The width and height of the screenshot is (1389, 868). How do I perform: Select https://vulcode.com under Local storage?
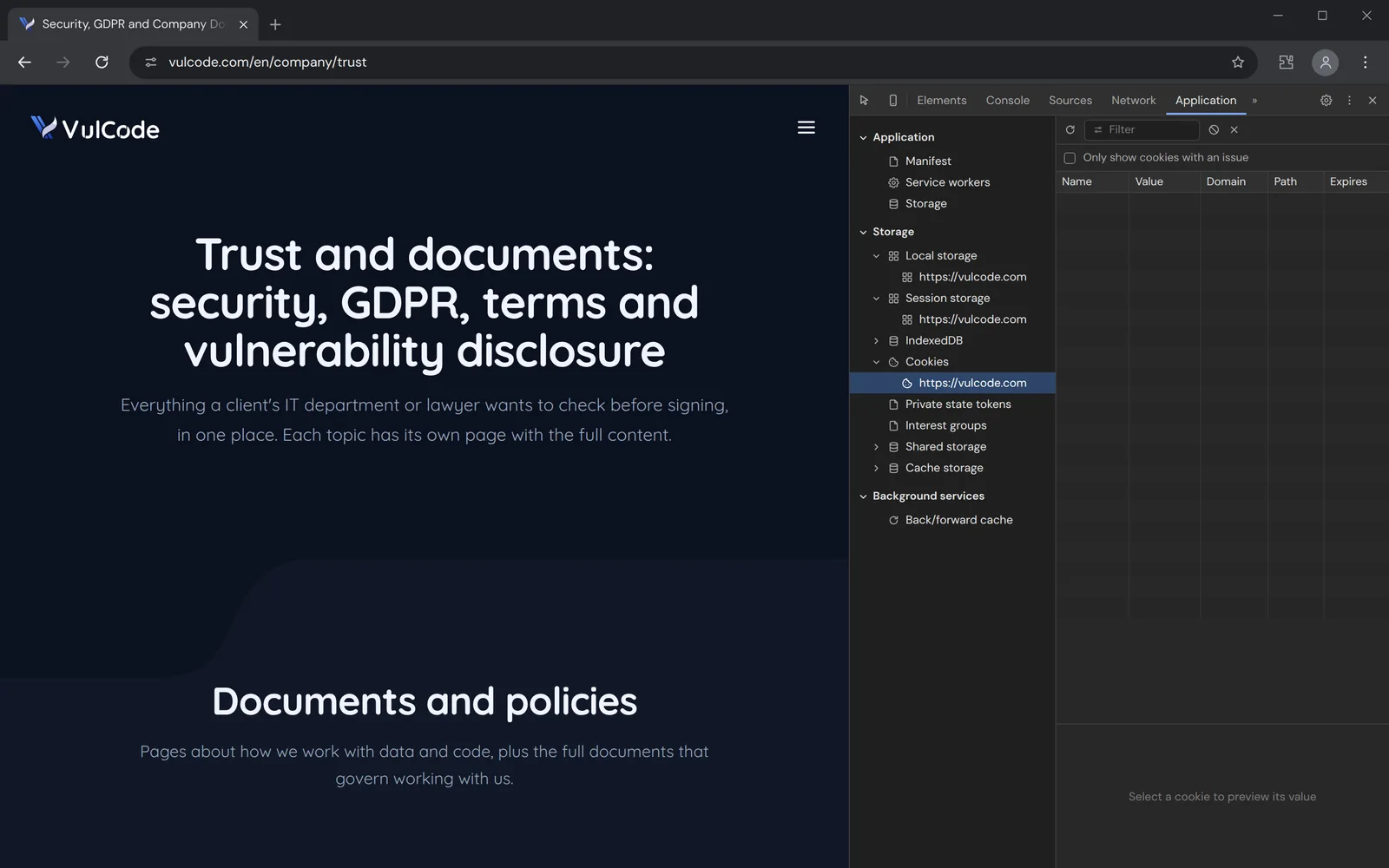click(972, 277)
